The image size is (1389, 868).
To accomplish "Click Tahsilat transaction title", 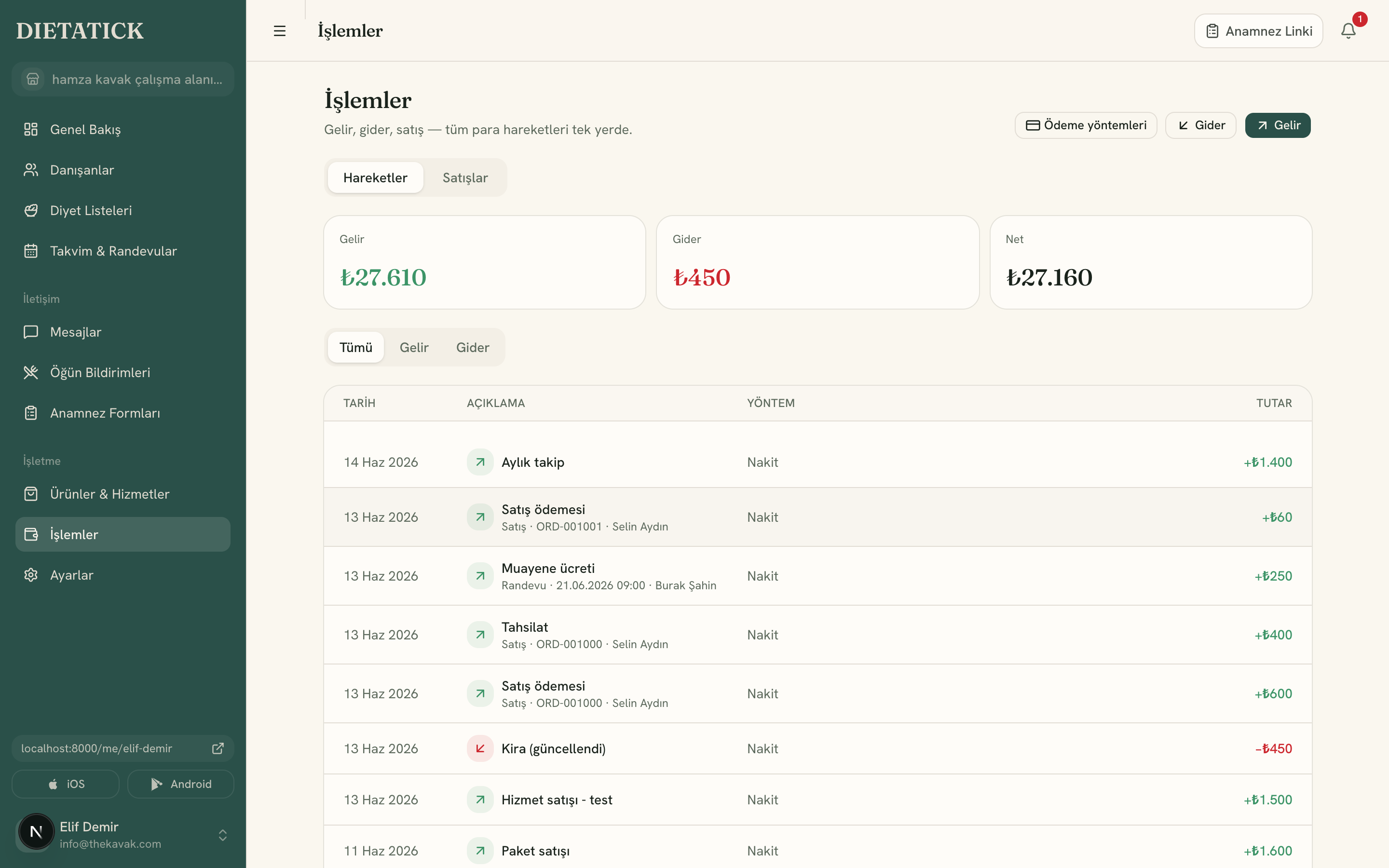I will coord(525,627).
